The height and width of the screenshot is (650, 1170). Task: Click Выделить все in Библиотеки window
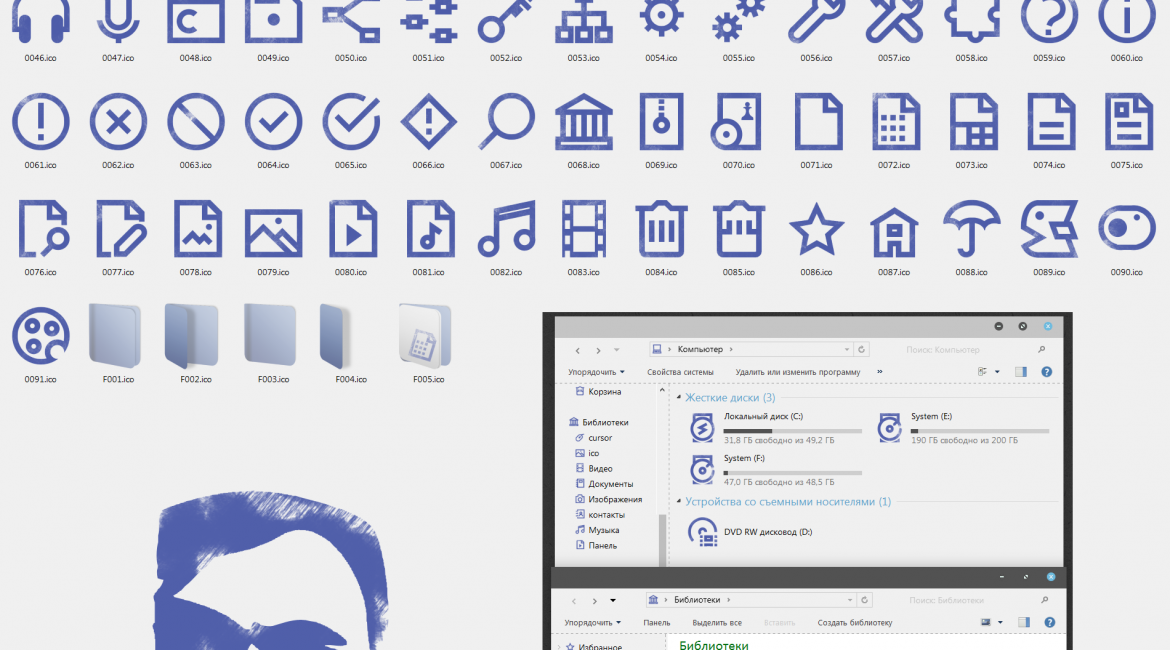(x=716, y=622)
